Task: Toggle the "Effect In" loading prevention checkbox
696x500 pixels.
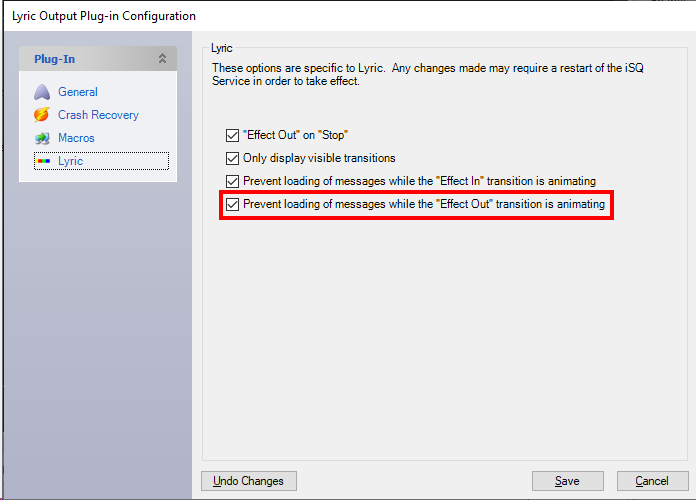Action: (x=233, y=181)
